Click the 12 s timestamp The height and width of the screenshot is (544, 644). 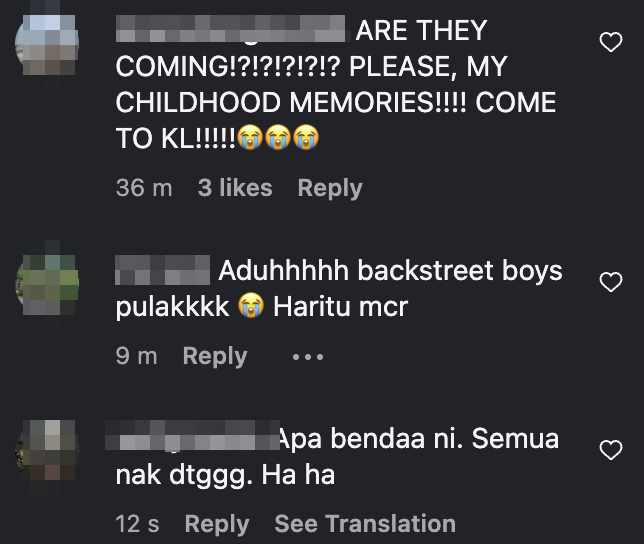137,524
